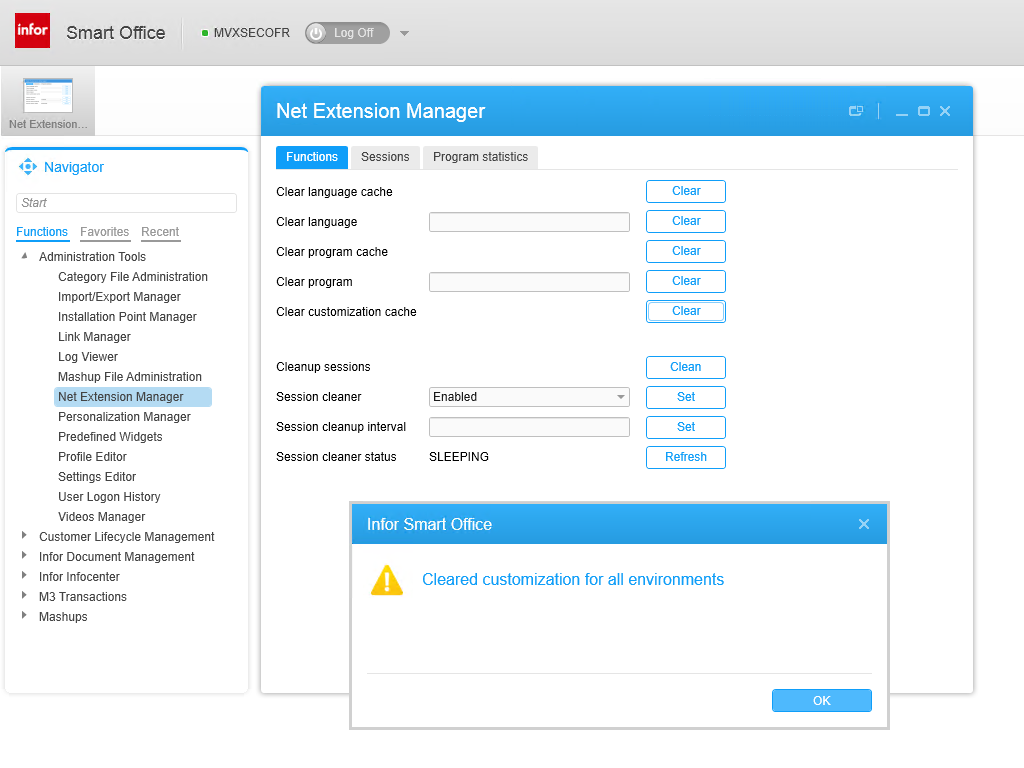Collapse the Administration Tools tree node
Viewport: 1024px width, 768px height.
point(25,256)
